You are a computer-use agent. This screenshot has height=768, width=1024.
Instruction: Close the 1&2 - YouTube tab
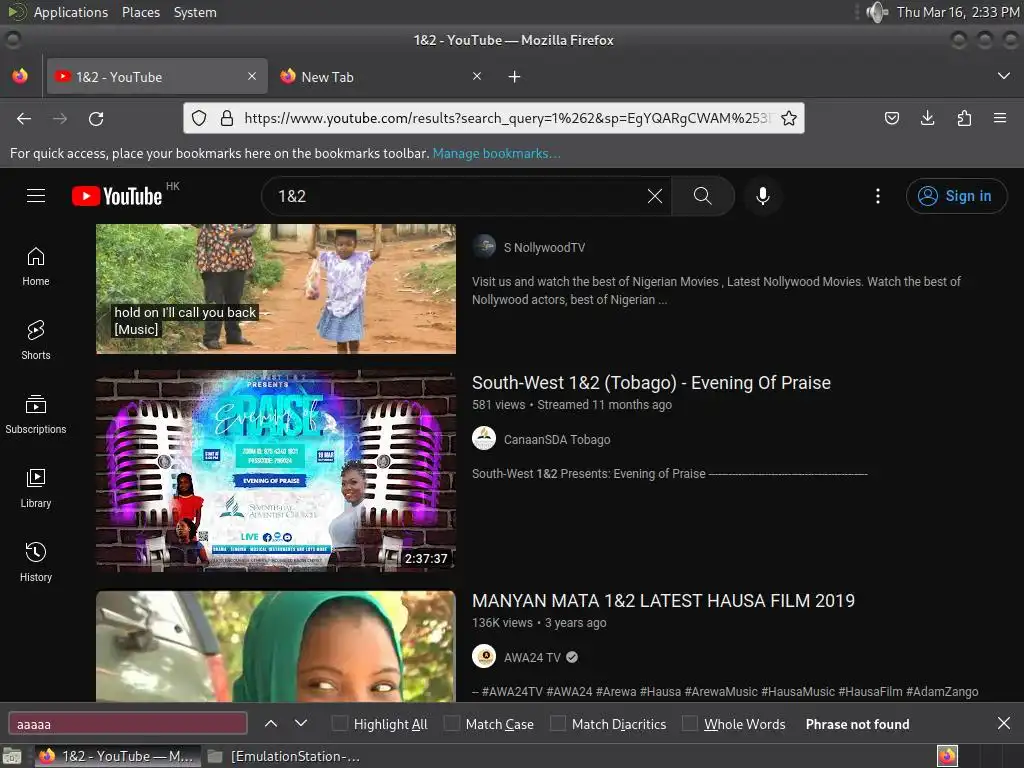coord(252,76)
